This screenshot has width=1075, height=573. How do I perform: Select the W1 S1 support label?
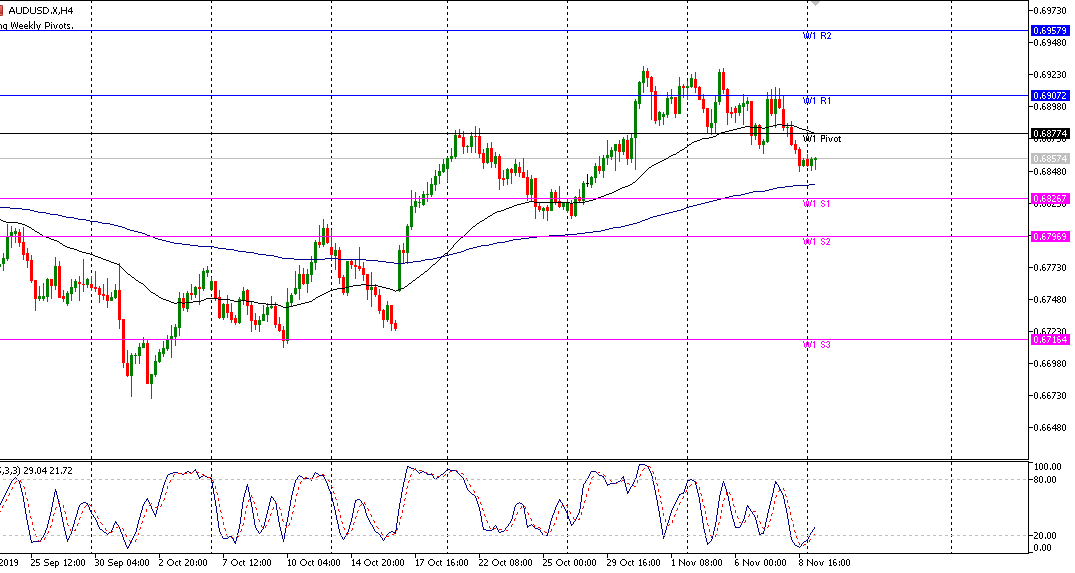817,204
